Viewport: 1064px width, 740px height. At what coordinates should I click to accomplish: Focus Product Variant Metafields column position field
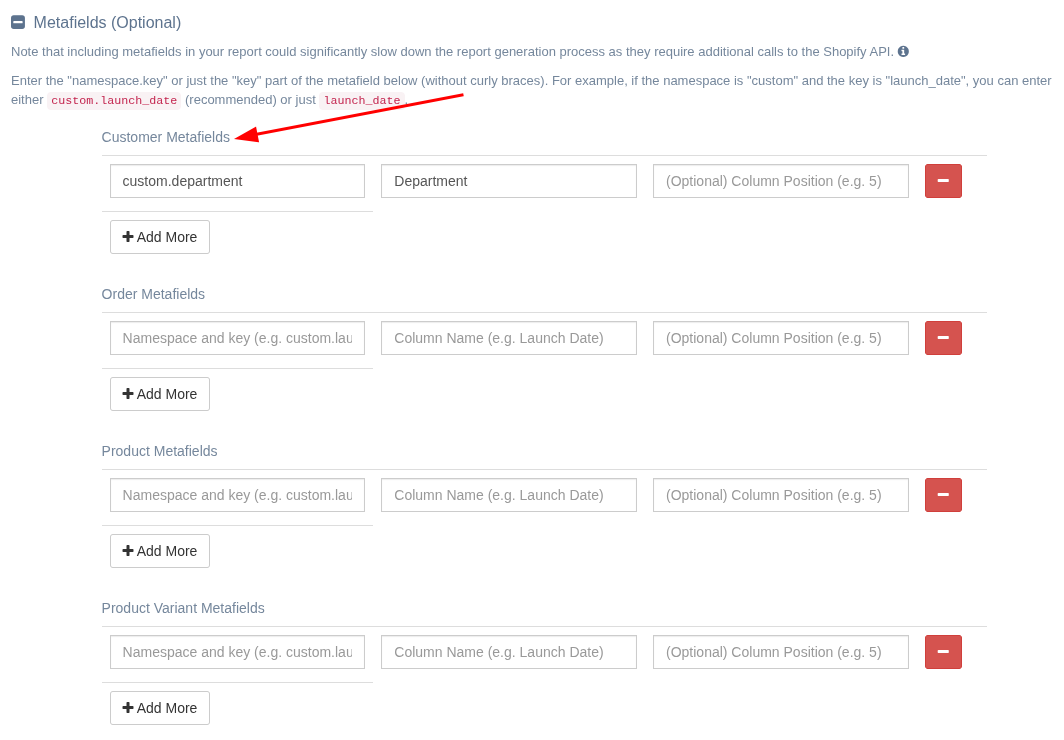click(780, 652)
